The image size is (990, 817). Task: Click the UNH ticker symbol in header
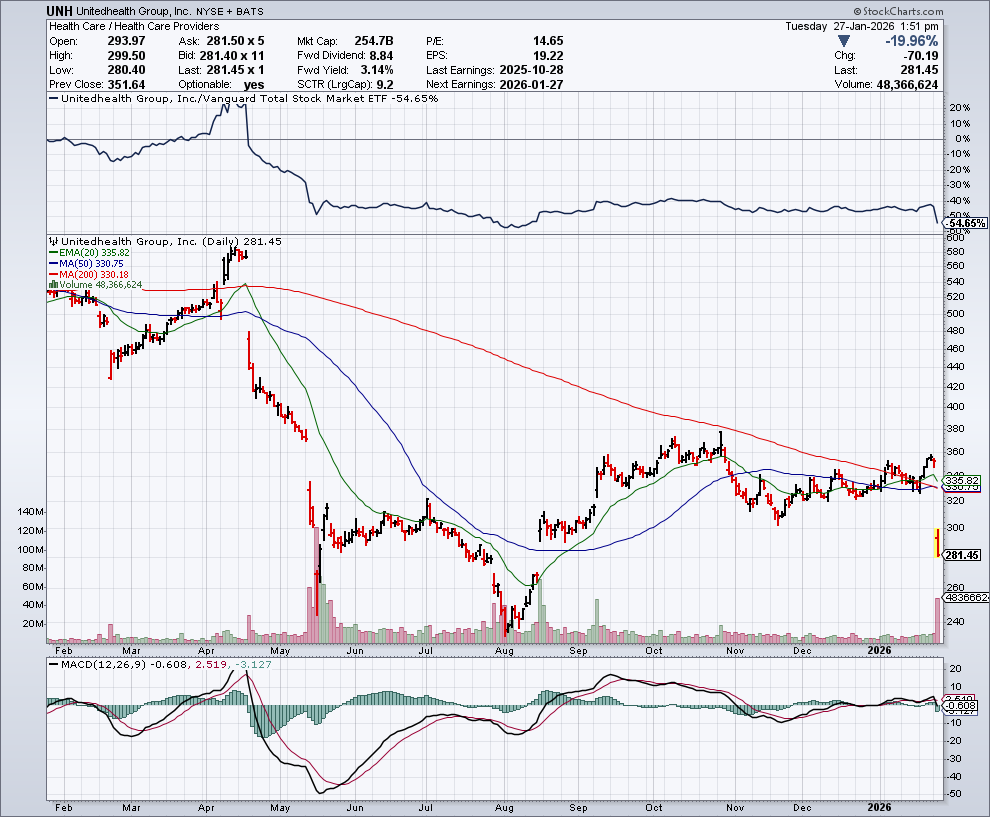tap(59, 9)
